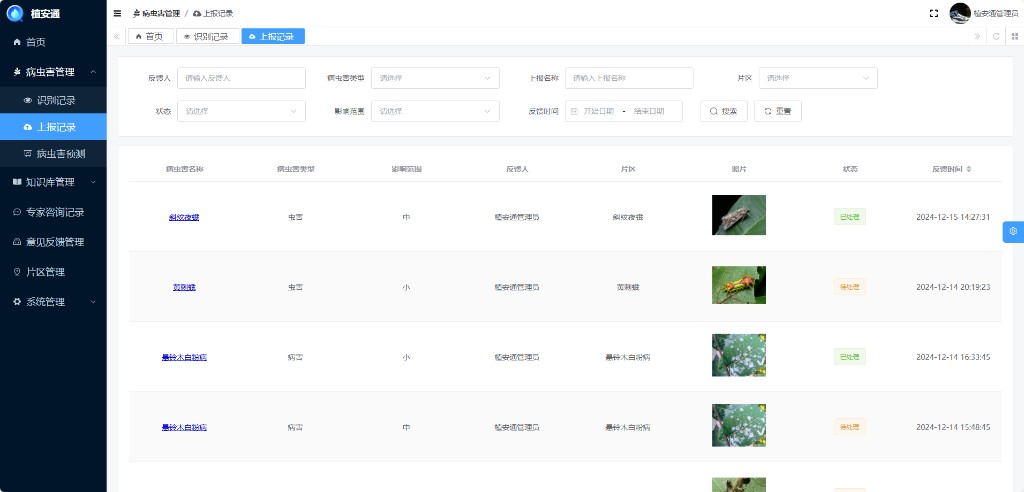Image resolution: width=1024 pixels, height=492 pixels.
Task: Open the 茶刺蛾 record link
Action: click(184, 287)
